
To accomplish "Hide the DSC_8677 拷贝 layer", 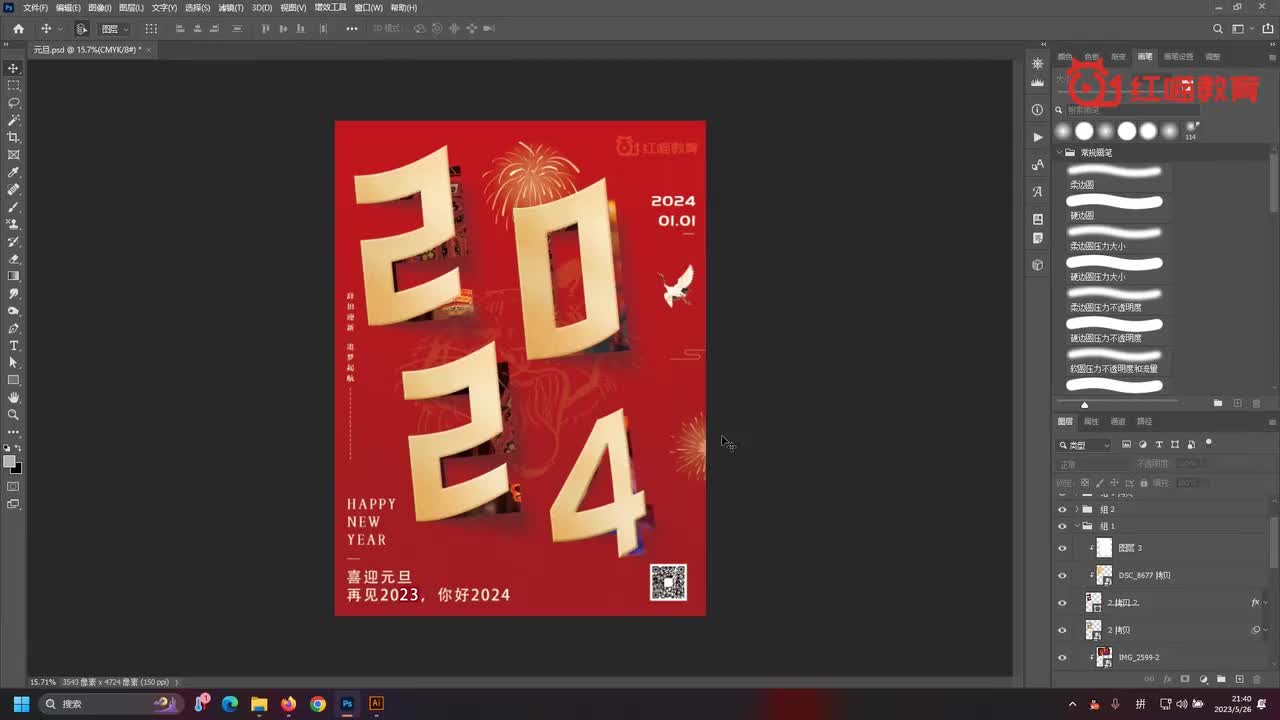I will pyautogui.click(x=1062, y=575).
